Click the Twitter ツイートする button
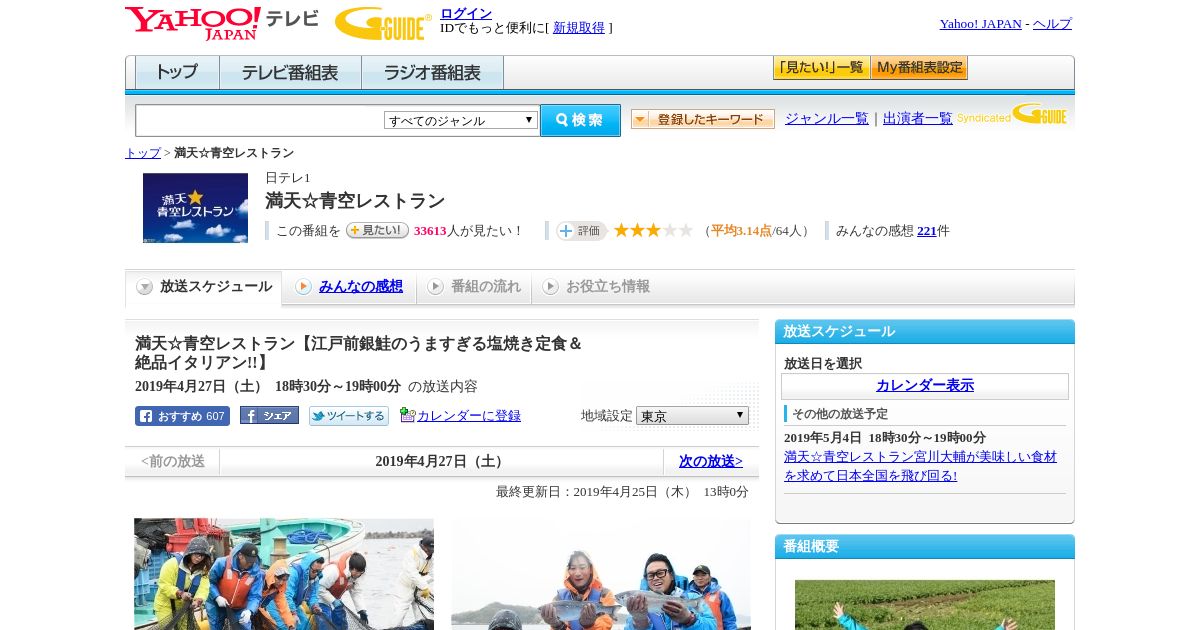The height and width of the screenshot is (630, 1200). (x=349, y=416)
